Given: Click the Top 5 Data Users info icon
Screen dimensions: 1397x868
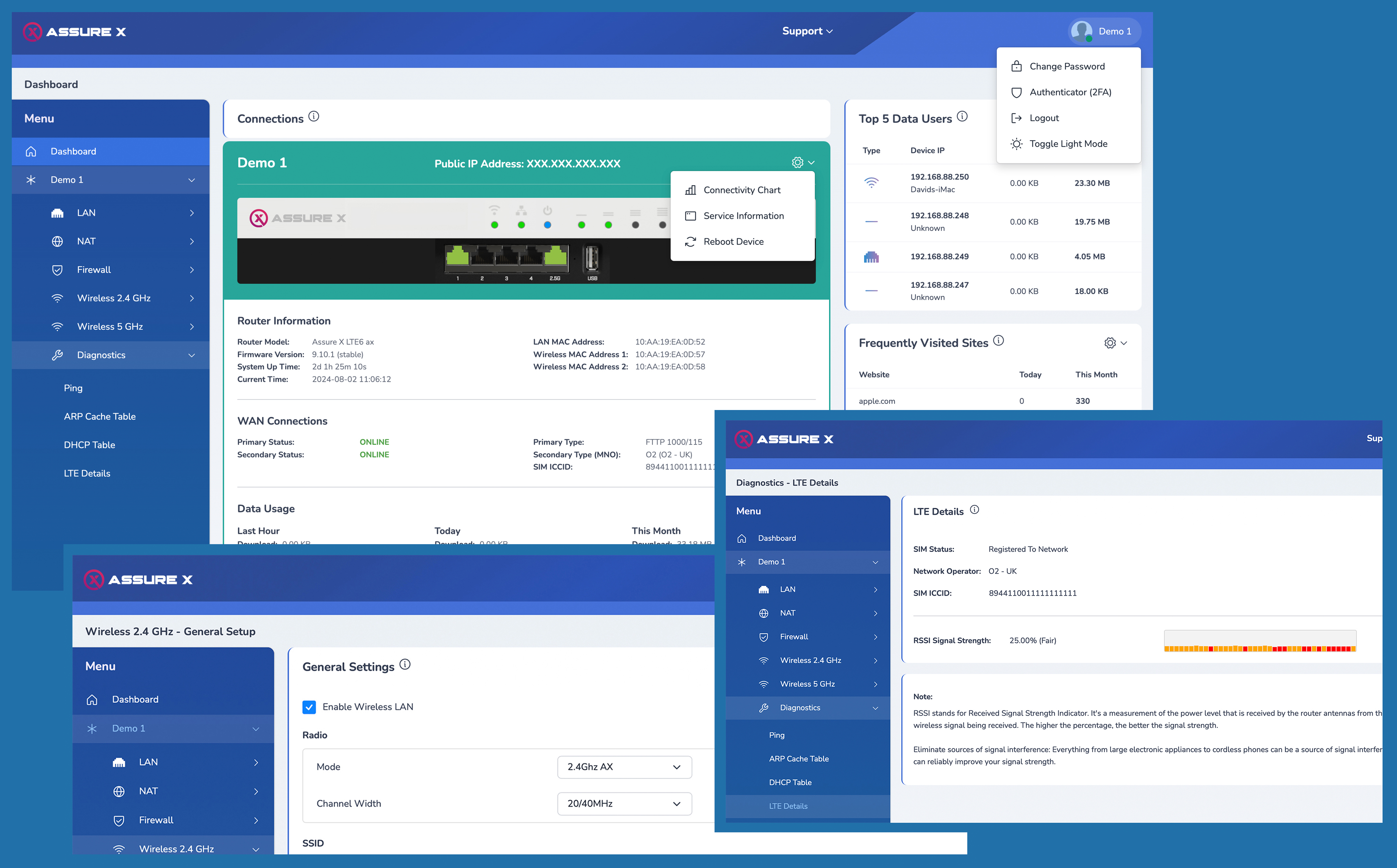Looking at the screenshot, I should [962, 116].
